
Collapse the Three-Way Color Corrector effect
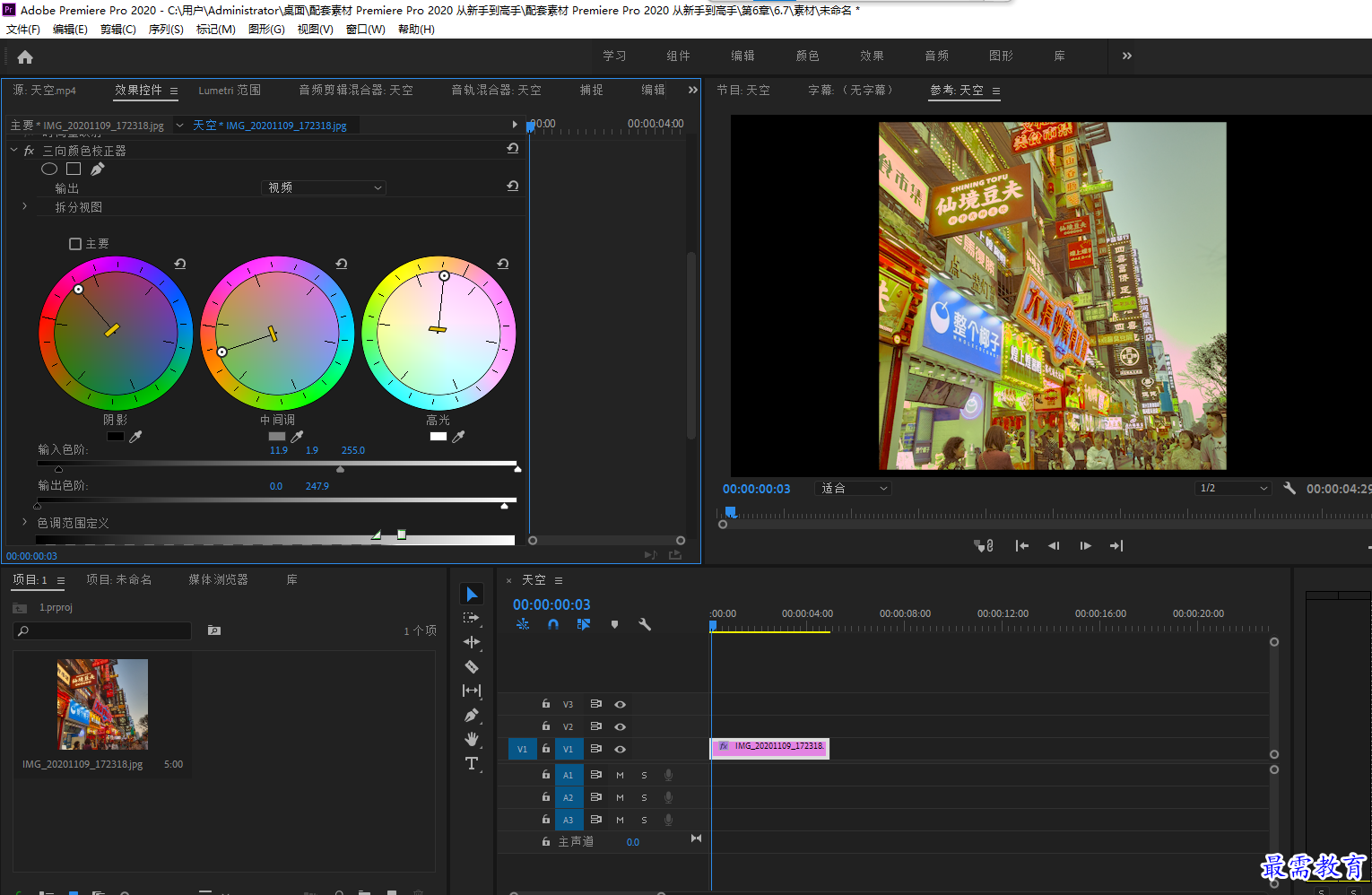14,150
